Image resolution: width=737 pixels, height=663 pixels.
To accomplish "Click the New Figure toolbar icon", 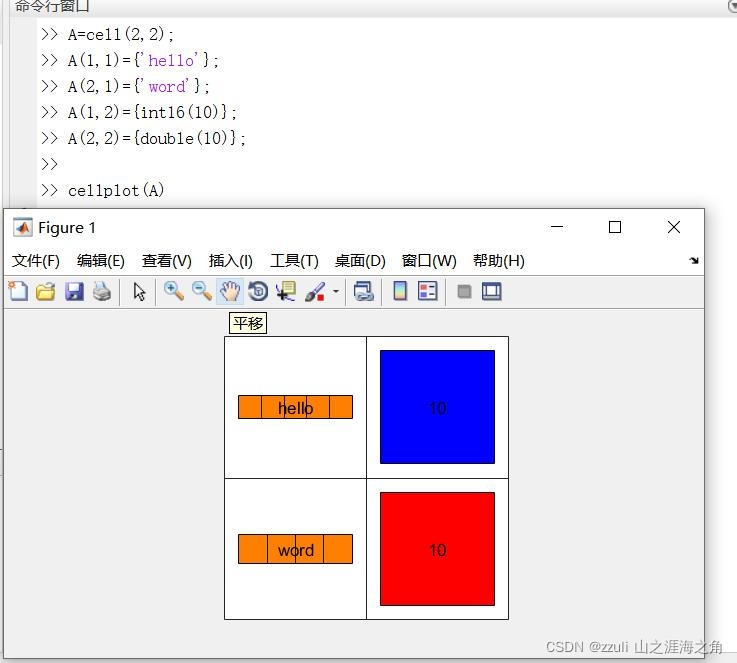I will point(18,291).
